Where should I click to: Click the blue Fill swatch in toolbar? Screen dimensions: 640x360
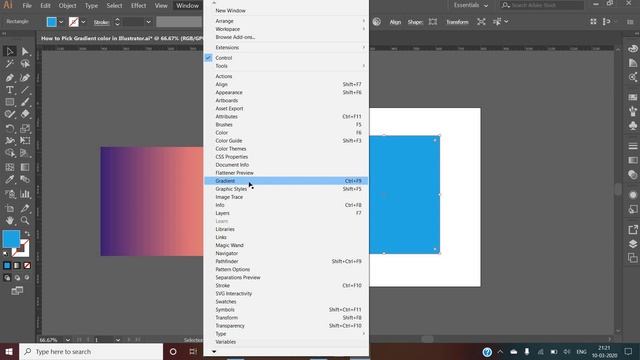[x=11, y=239]
